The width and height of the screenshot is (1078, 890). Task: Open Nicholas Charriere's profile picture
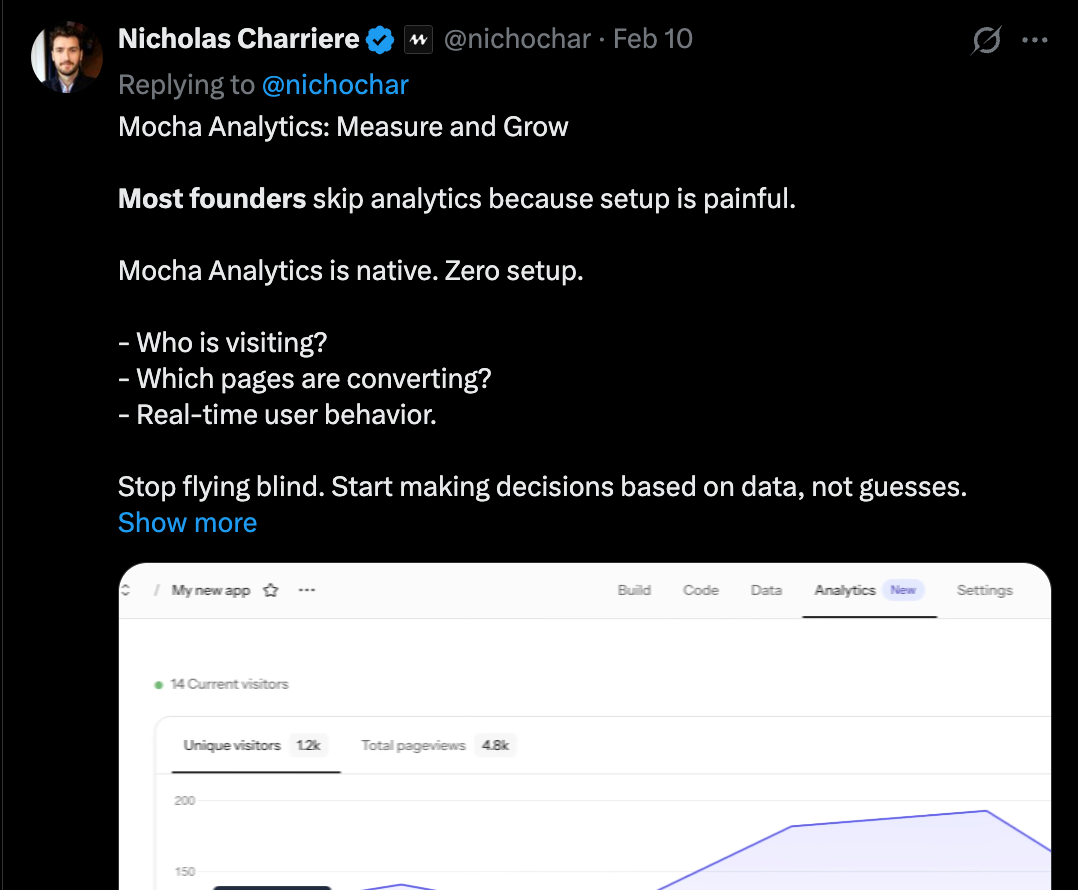pyautogui.click(x=67, y=56)
